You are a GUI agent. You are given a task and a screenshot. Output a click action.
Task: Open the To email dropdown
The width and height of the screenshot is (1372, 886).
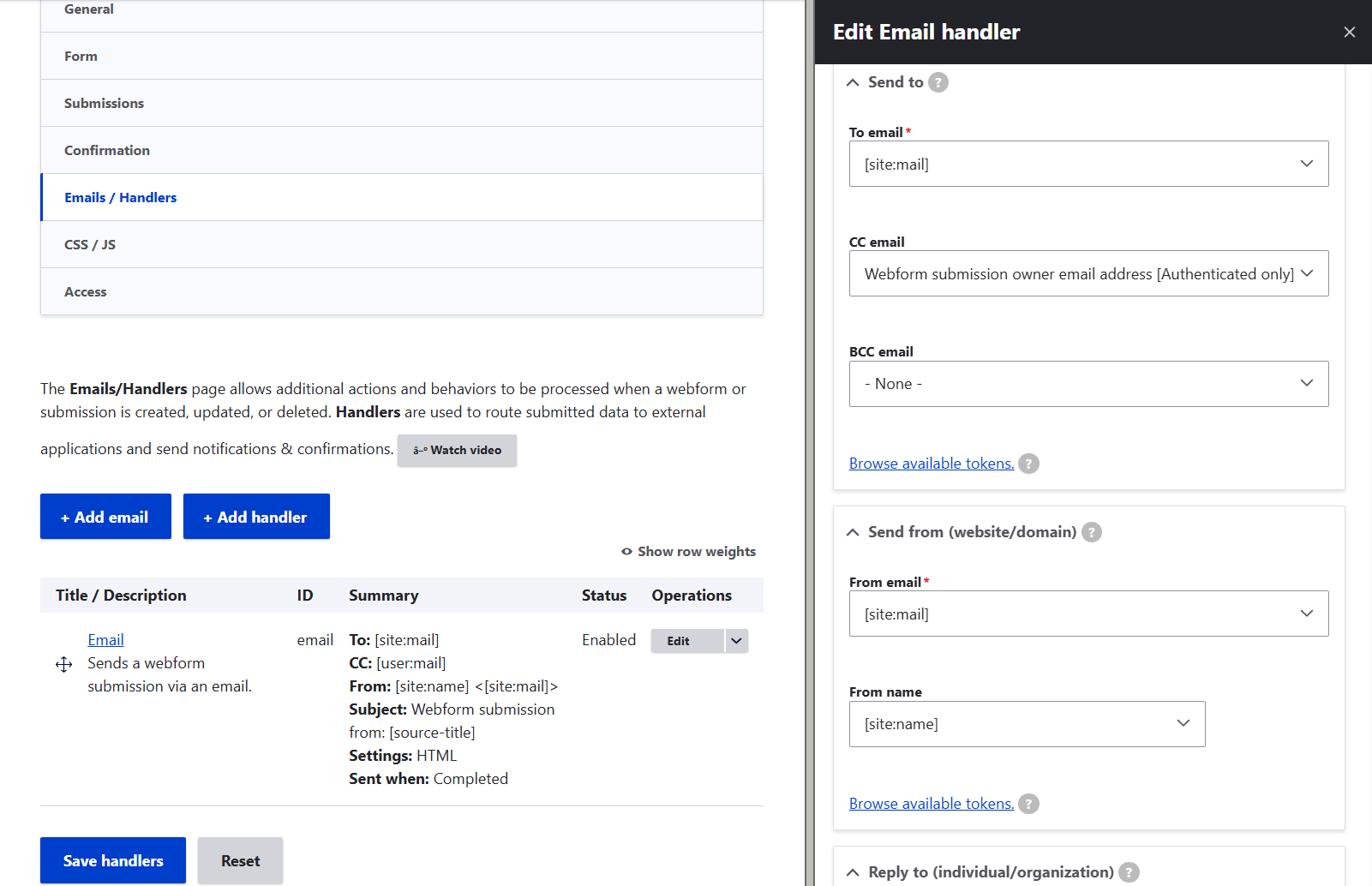pos(1088,164)
